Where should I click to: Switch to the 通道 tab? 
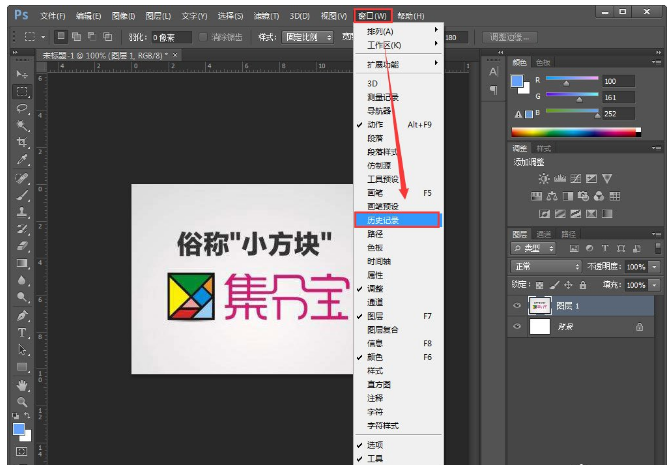[543, 233]
